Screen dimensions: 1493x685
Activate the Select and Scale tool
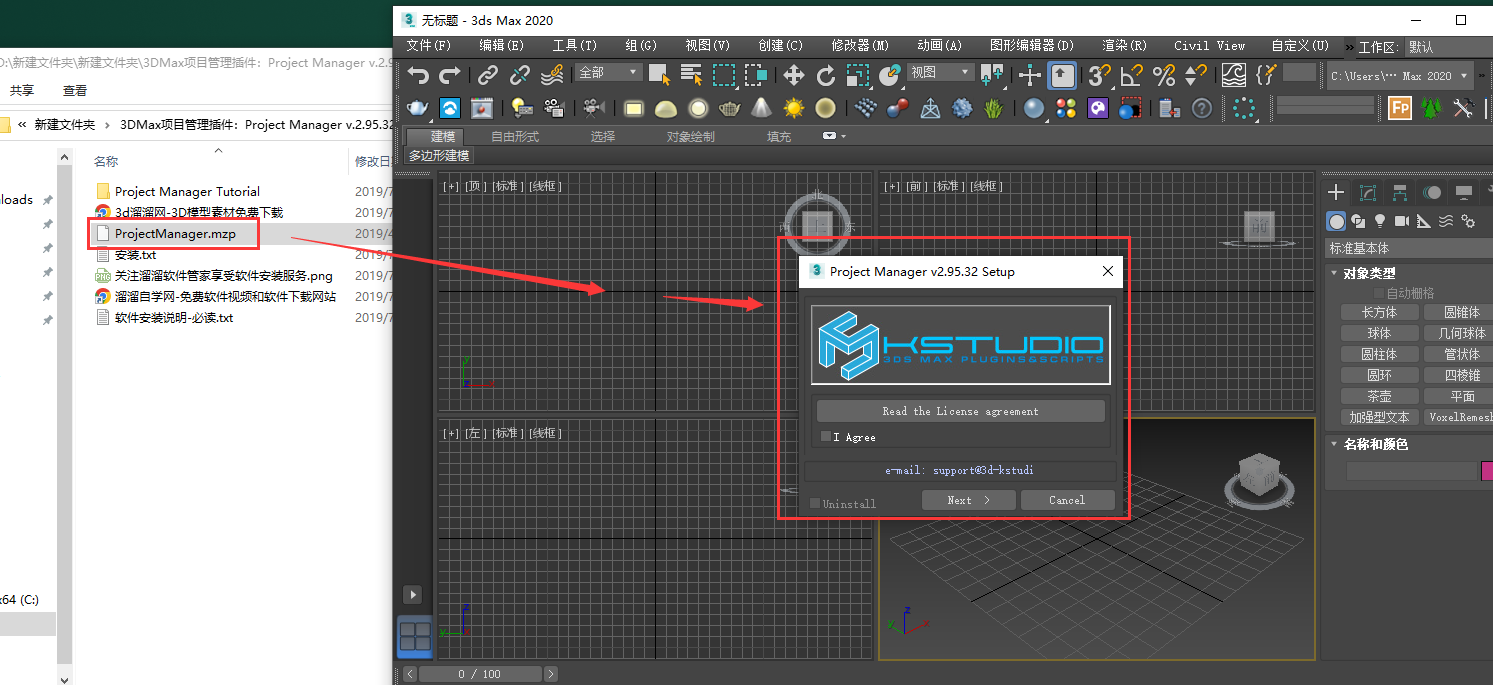858,75
